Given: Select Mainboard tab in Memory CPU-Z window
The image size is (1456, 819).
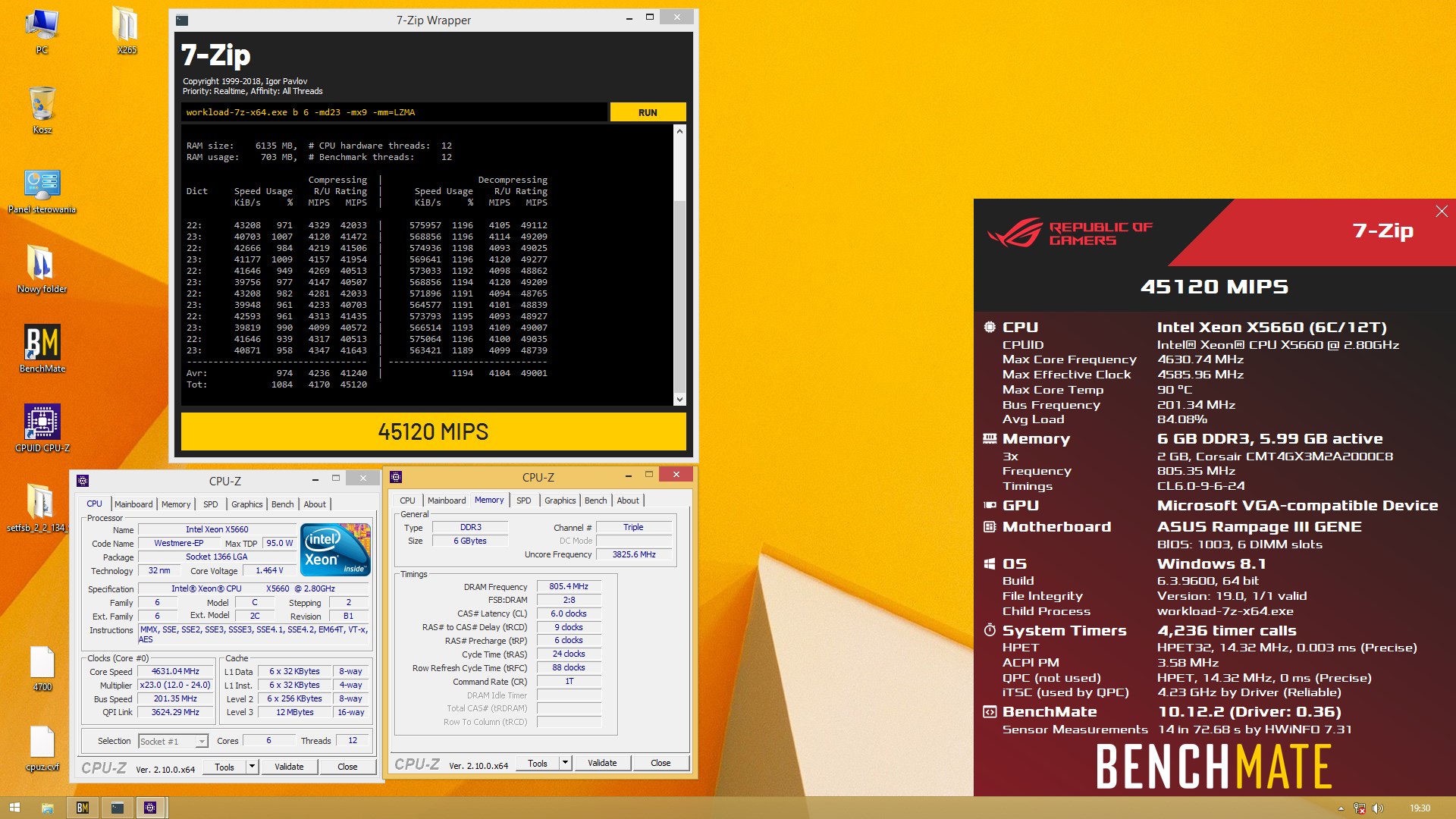Looking at the screenshot, I should pyautogui.click(x=447, y=500).
